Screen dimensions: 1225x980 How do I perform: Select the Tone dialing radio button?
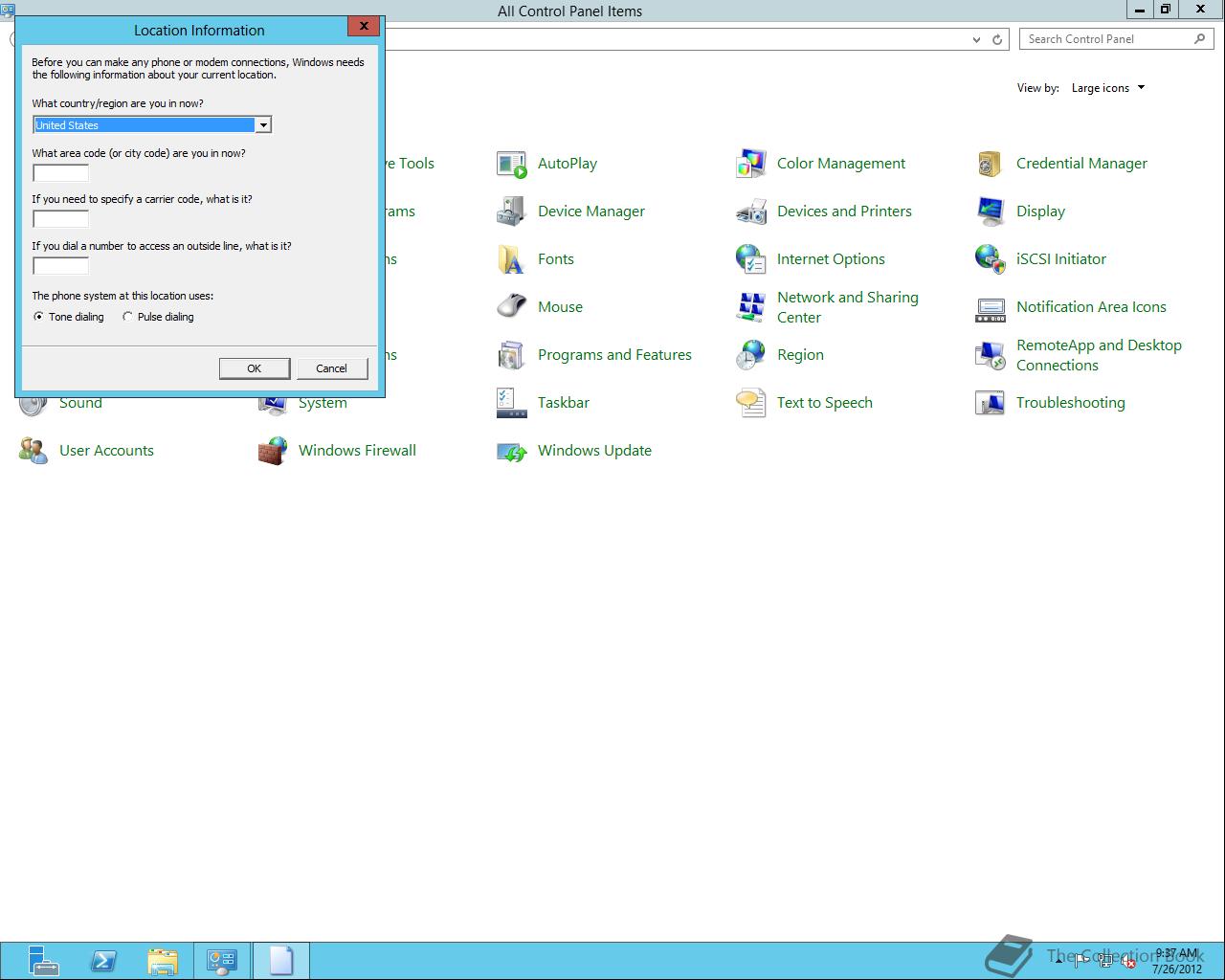38,317
